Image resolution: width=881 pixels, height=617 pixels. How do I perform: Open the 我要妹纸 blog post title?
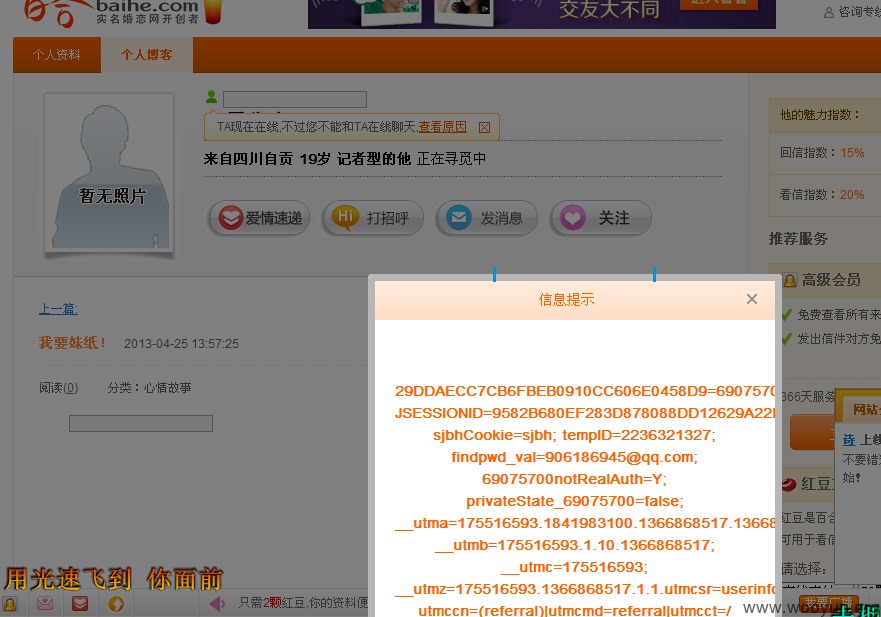pos(72,343)
